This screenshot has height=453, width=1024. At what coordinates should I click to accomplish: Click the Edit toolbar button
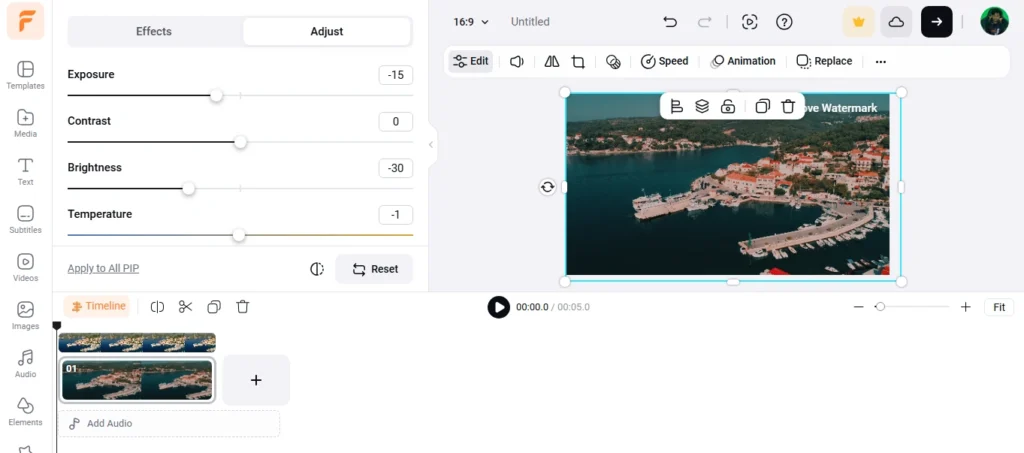[470, 61]
